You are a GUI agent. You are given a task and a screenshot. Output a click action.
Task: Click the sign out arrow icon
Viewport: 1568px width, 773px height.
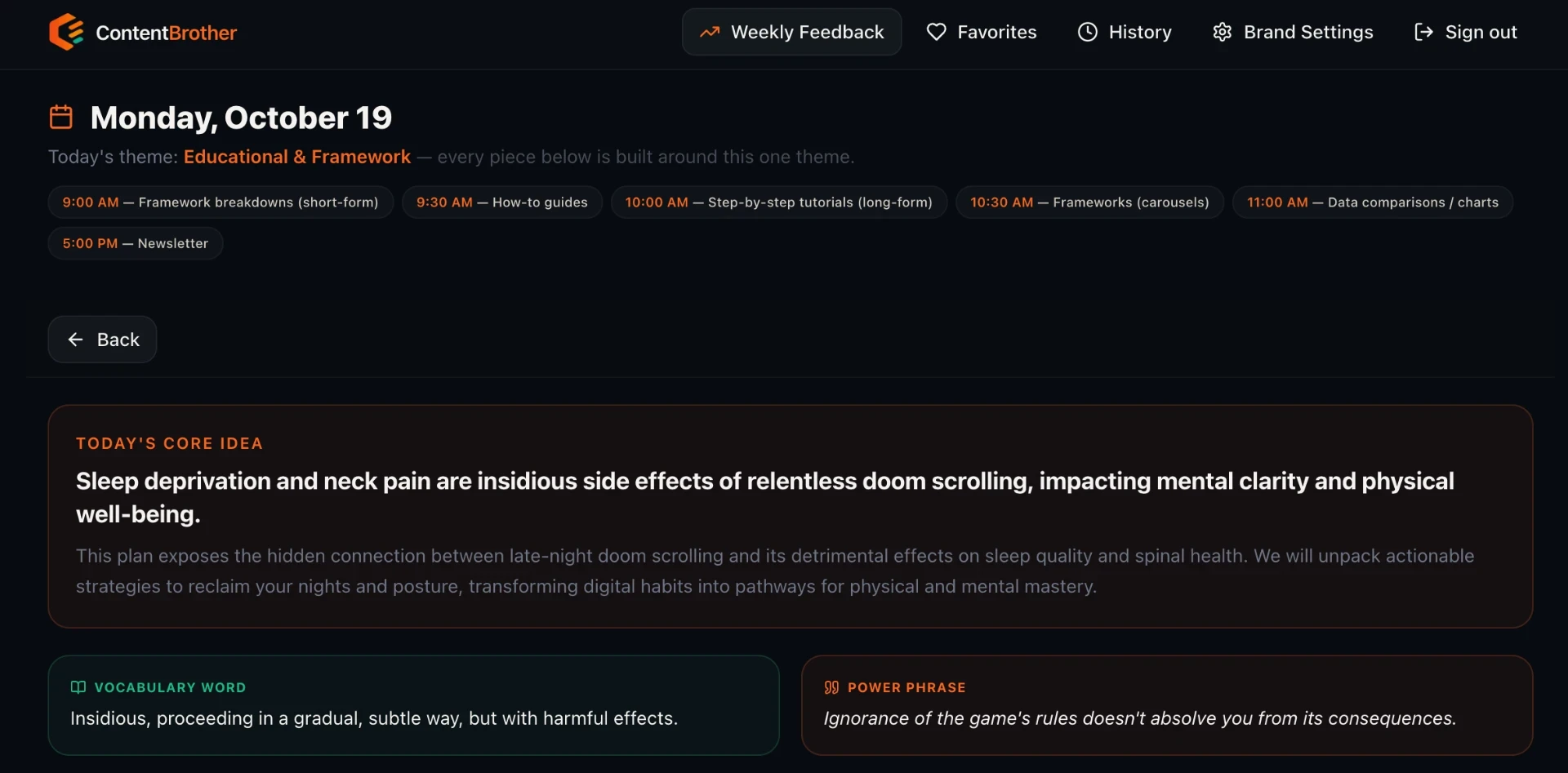click(1423, 32)
